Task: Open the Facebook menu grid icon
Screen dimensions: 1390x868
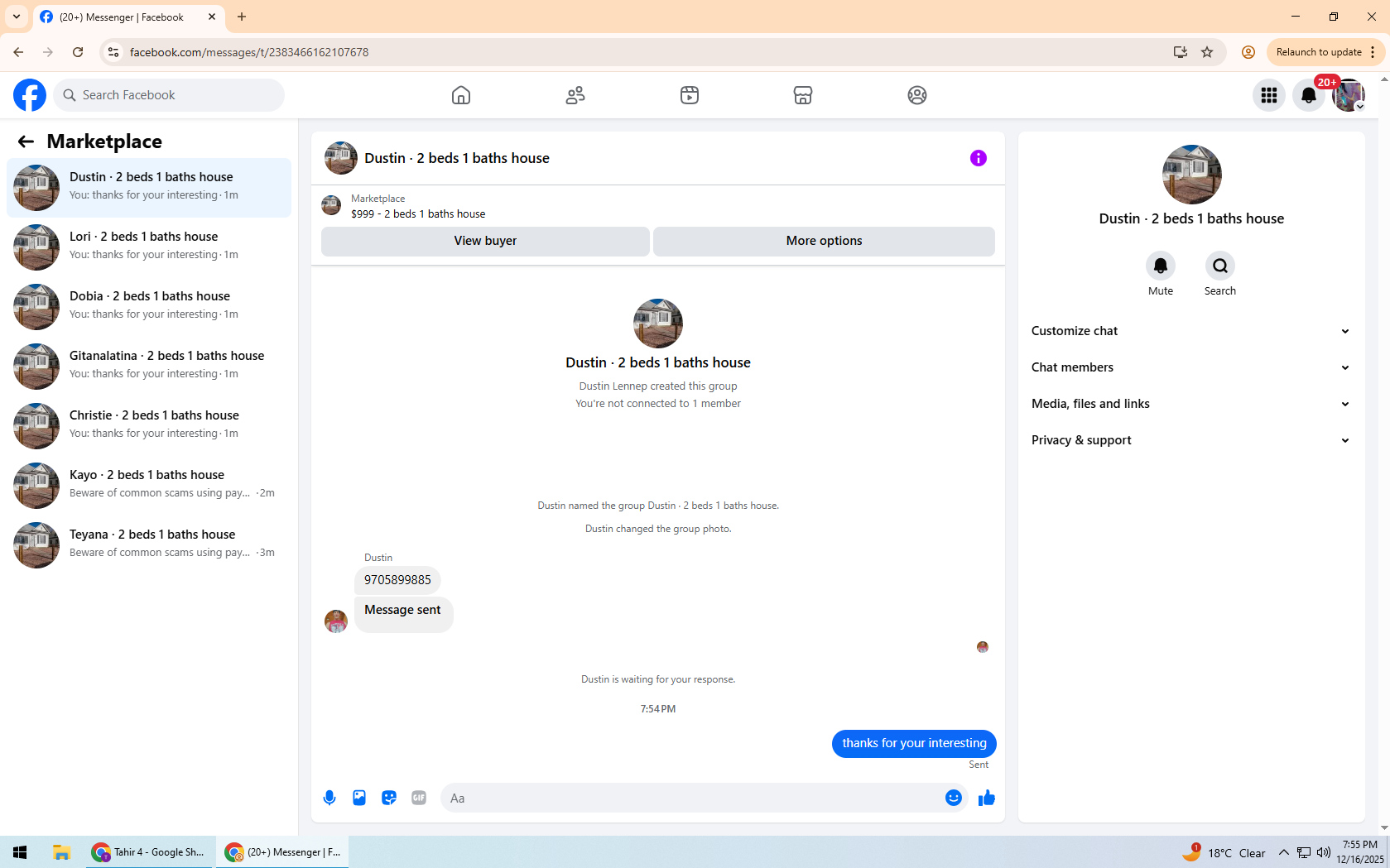Action: pyautogui.click(x=1269, y=95)
